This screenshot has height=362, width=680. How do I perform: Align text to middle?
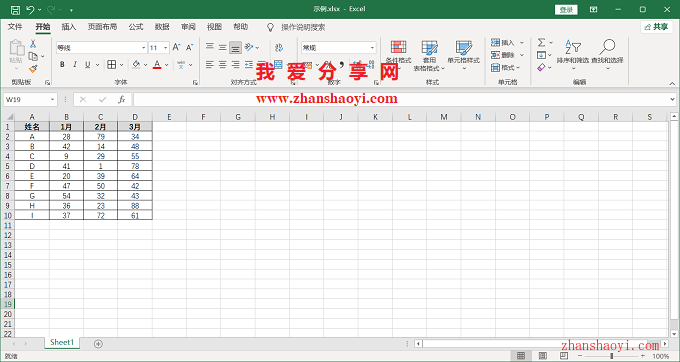(x=222, y=47)
